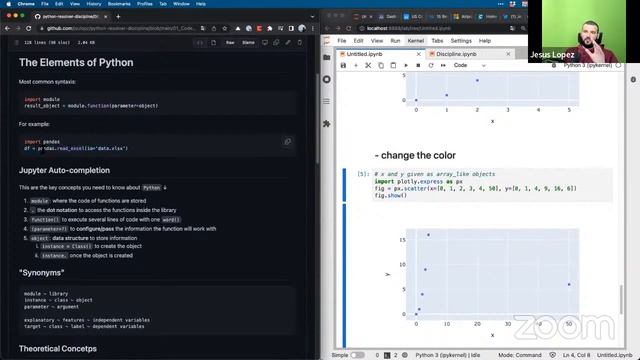640x360 pixels.
Task: Click the '- change the color' markdown heading
Action: pos(415,156)
